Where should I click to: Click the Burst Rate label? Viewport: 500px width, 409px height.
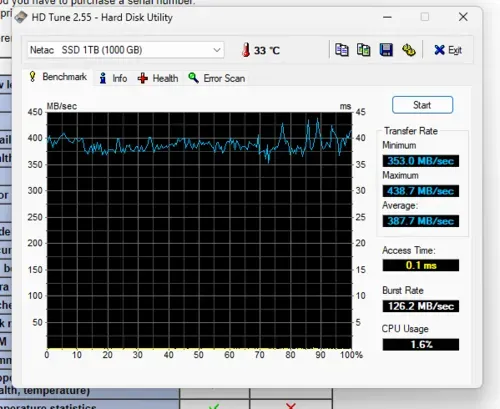click(x=403, y=290)
